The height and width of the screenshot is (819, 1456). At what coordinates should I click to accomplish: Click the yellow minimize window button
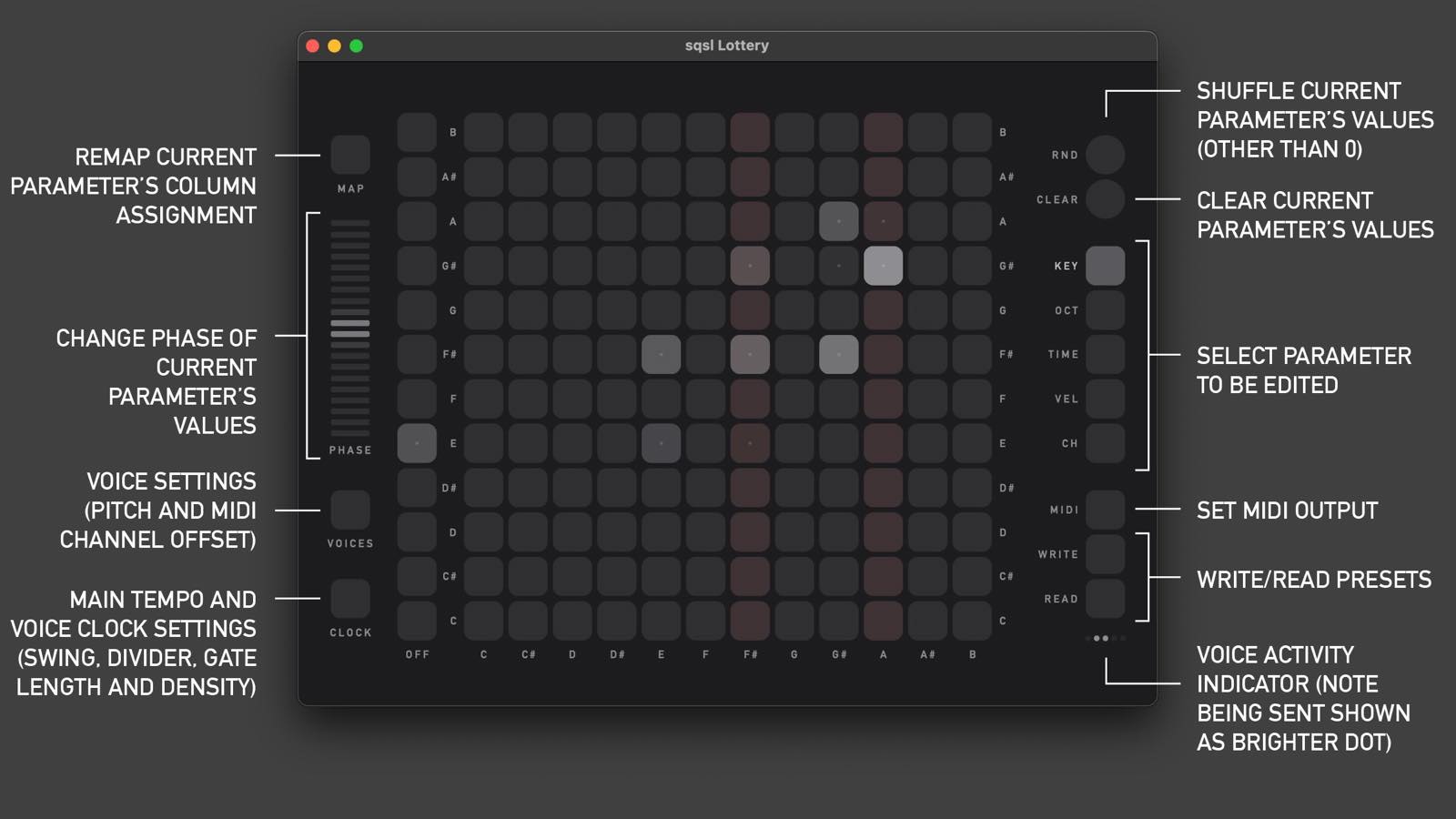point(334,45)
